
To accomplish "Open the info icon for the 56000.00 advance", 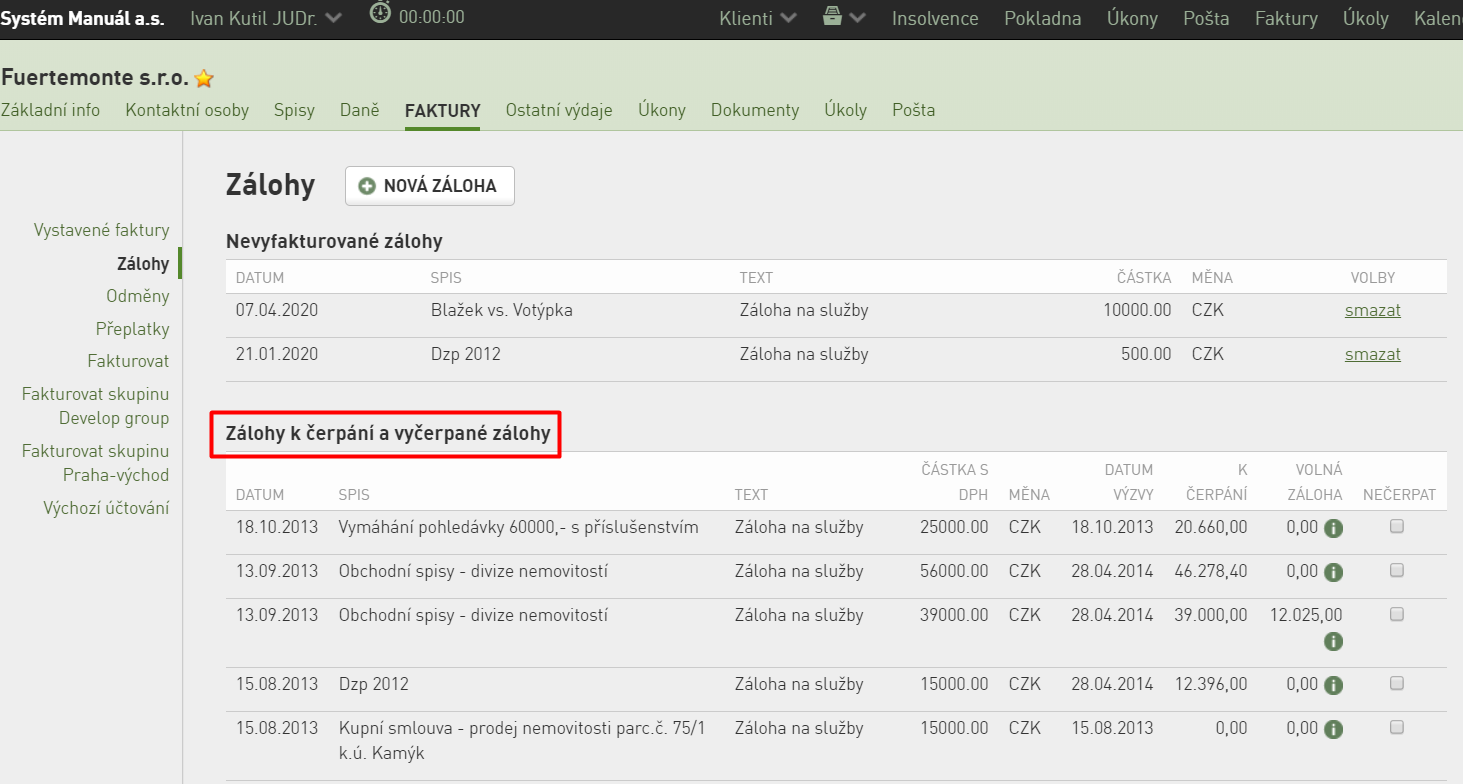I will [1333, 573].
